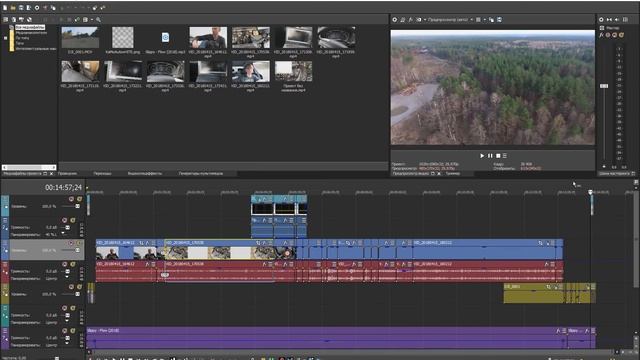The height and width of the screenshot is (360, 640).
Task: Adjust the red audio track volume slider
Action: (x=67, y=271)
